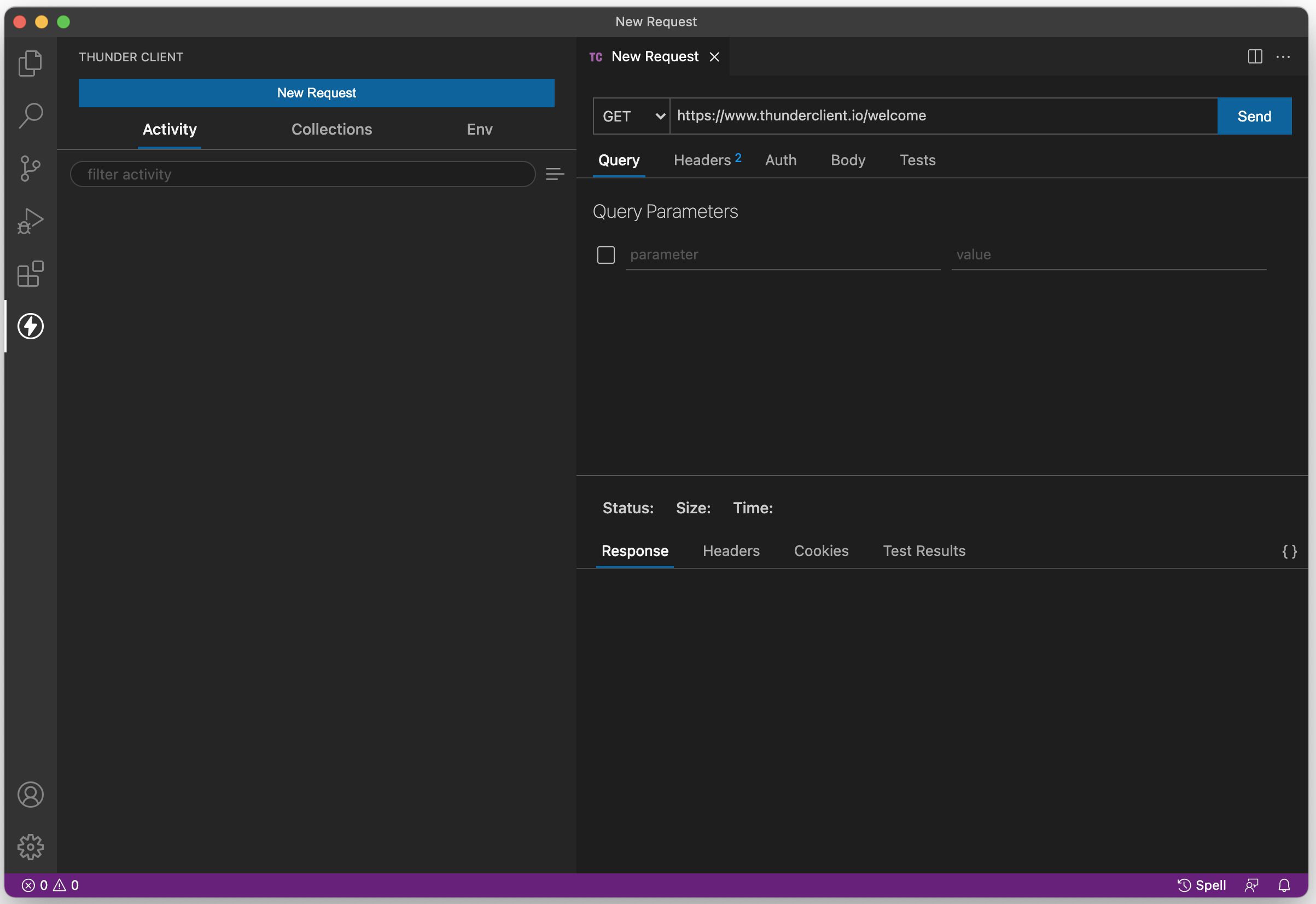Open the Search icon in the activity bar
Viewport: 1316px width, 904px height.
tap(30, 115)
